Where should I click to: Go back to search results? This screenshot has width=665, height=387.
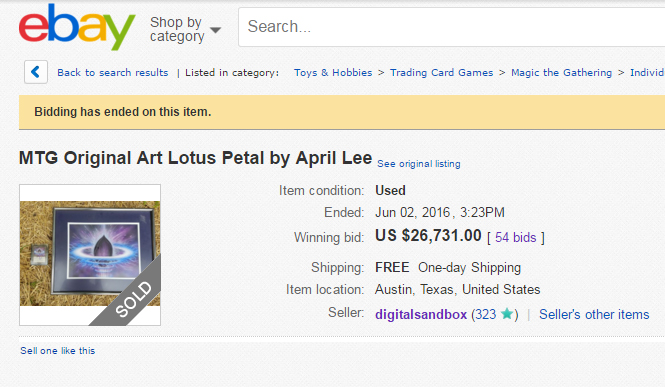(112, 72)
